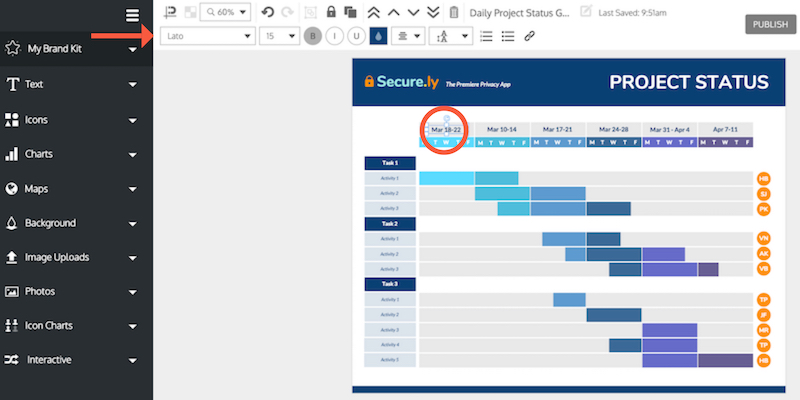This screenshot has height=400, width=800.
Task: Open the Lato font dropdown
Action: pos(206,36)
